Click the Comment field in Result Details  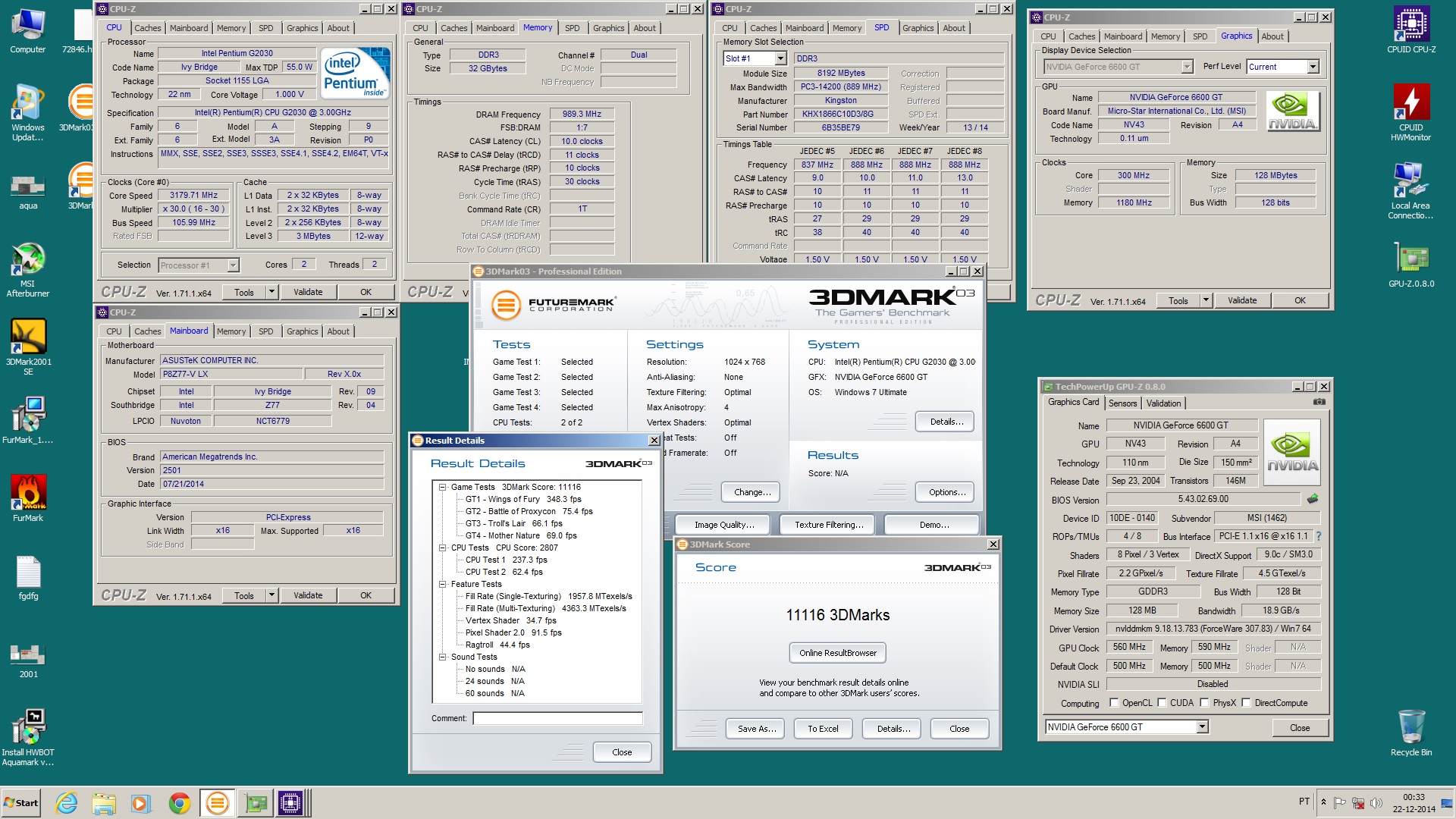557,718
